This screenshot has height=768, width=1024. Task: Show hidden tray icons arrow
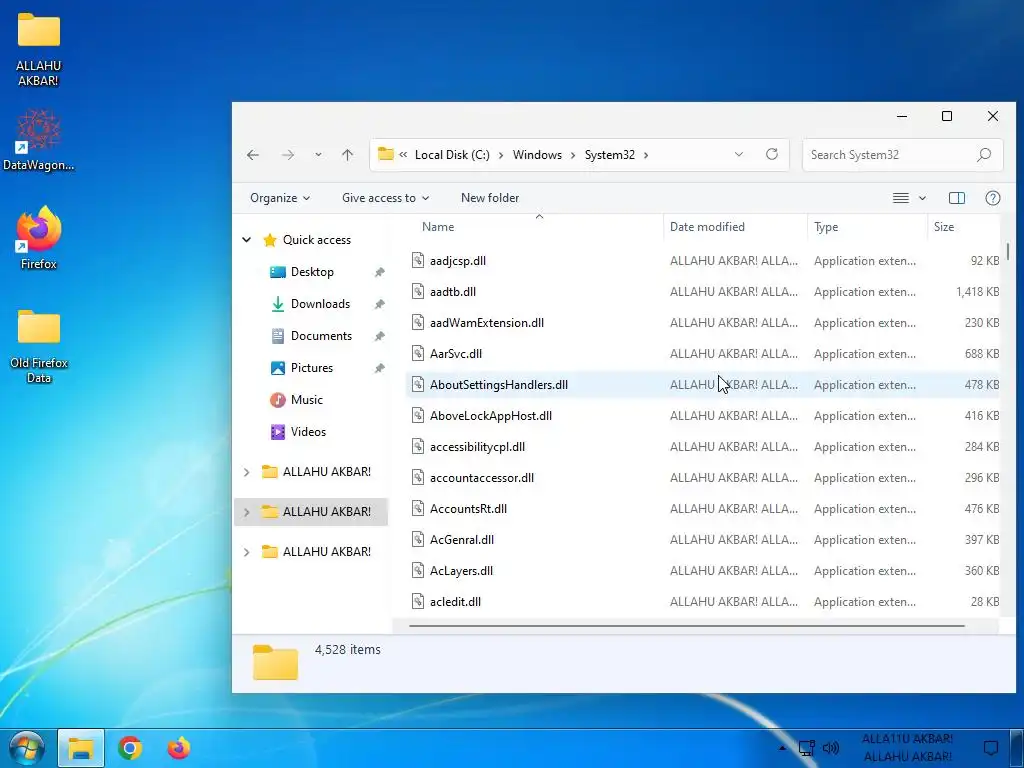point(782,748)
